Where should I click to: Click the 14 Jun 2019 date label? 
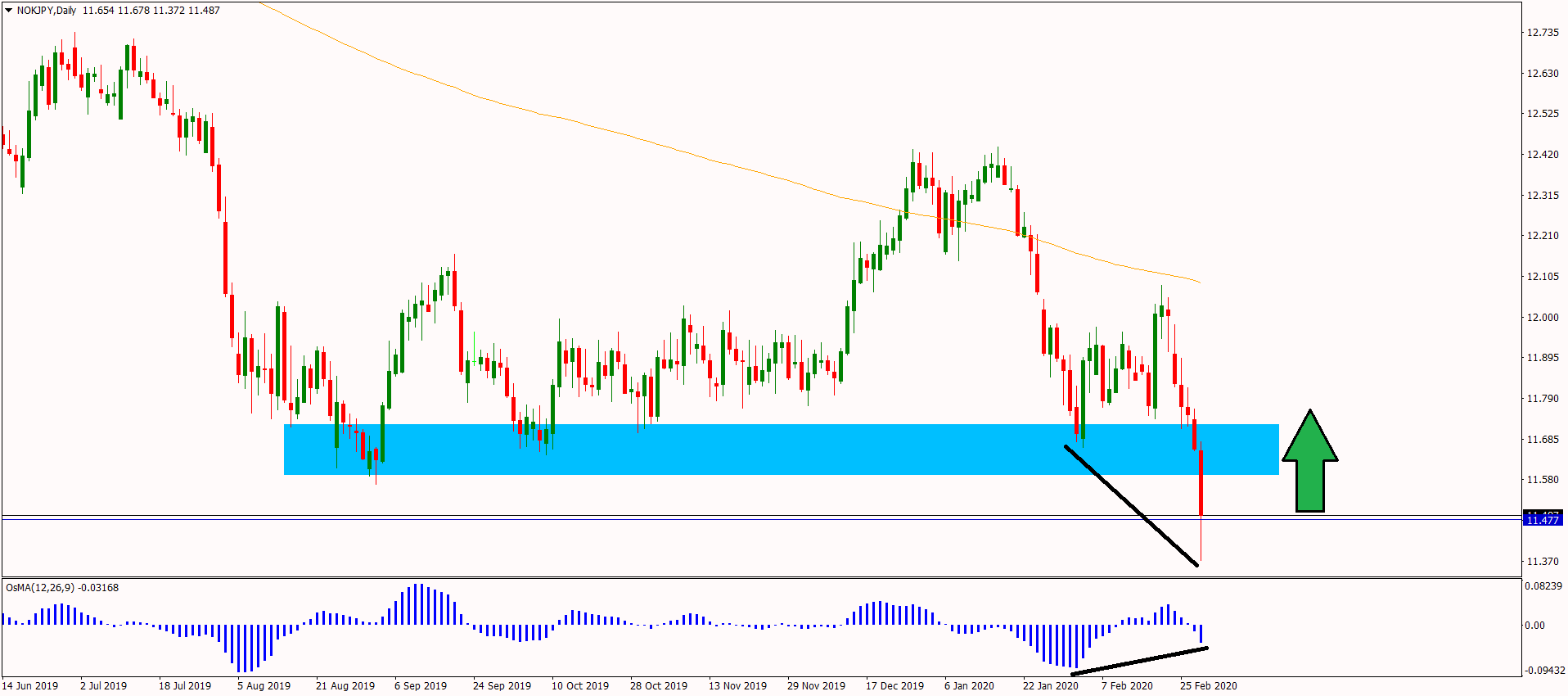[30, 686]
